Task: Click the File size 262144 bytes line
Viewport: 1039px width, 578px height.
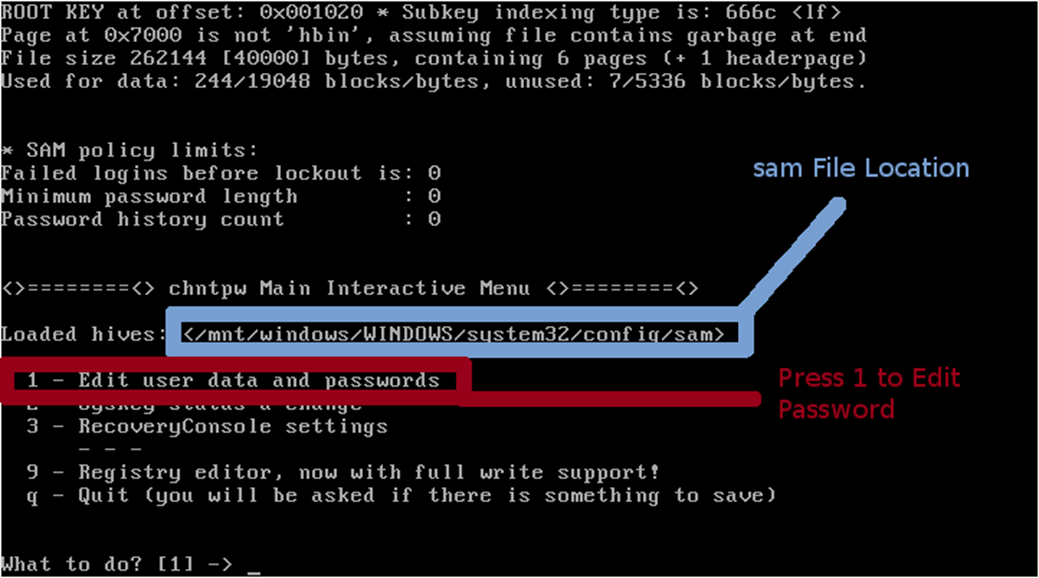Action: point(433,58)
